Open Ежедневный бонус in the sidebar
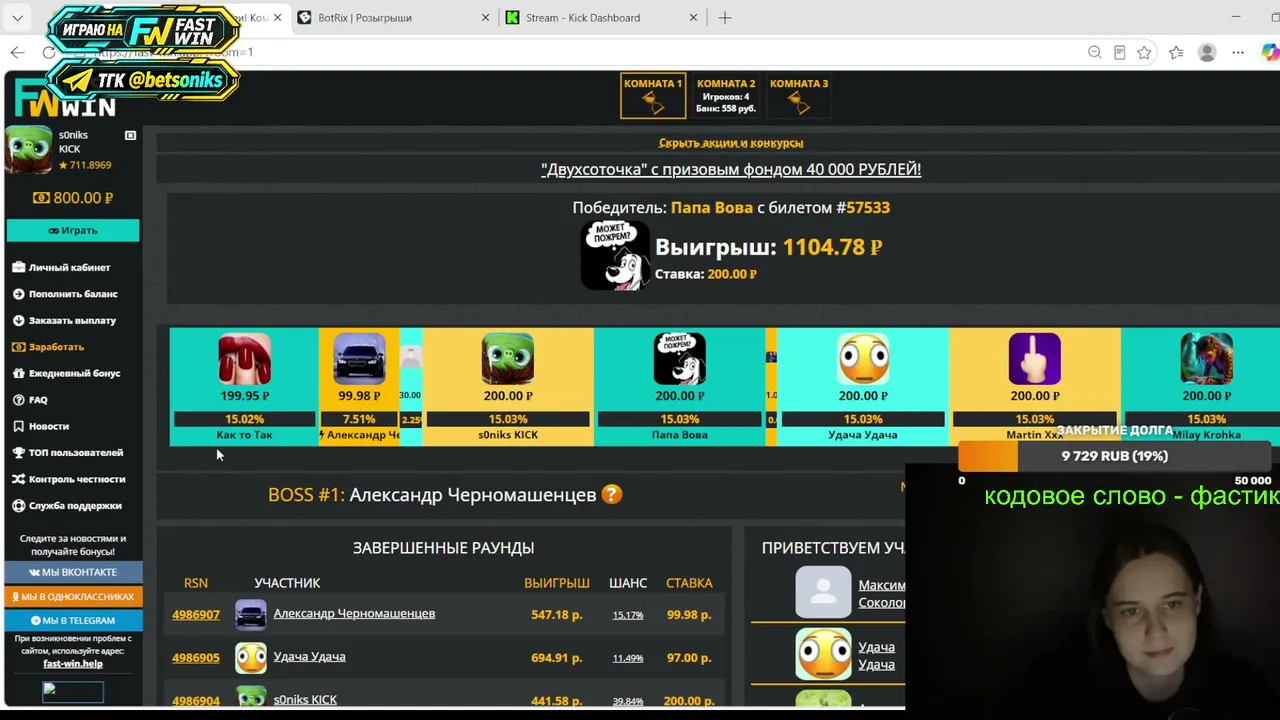This screenshot has height=720, width=1280. [67, 373]
